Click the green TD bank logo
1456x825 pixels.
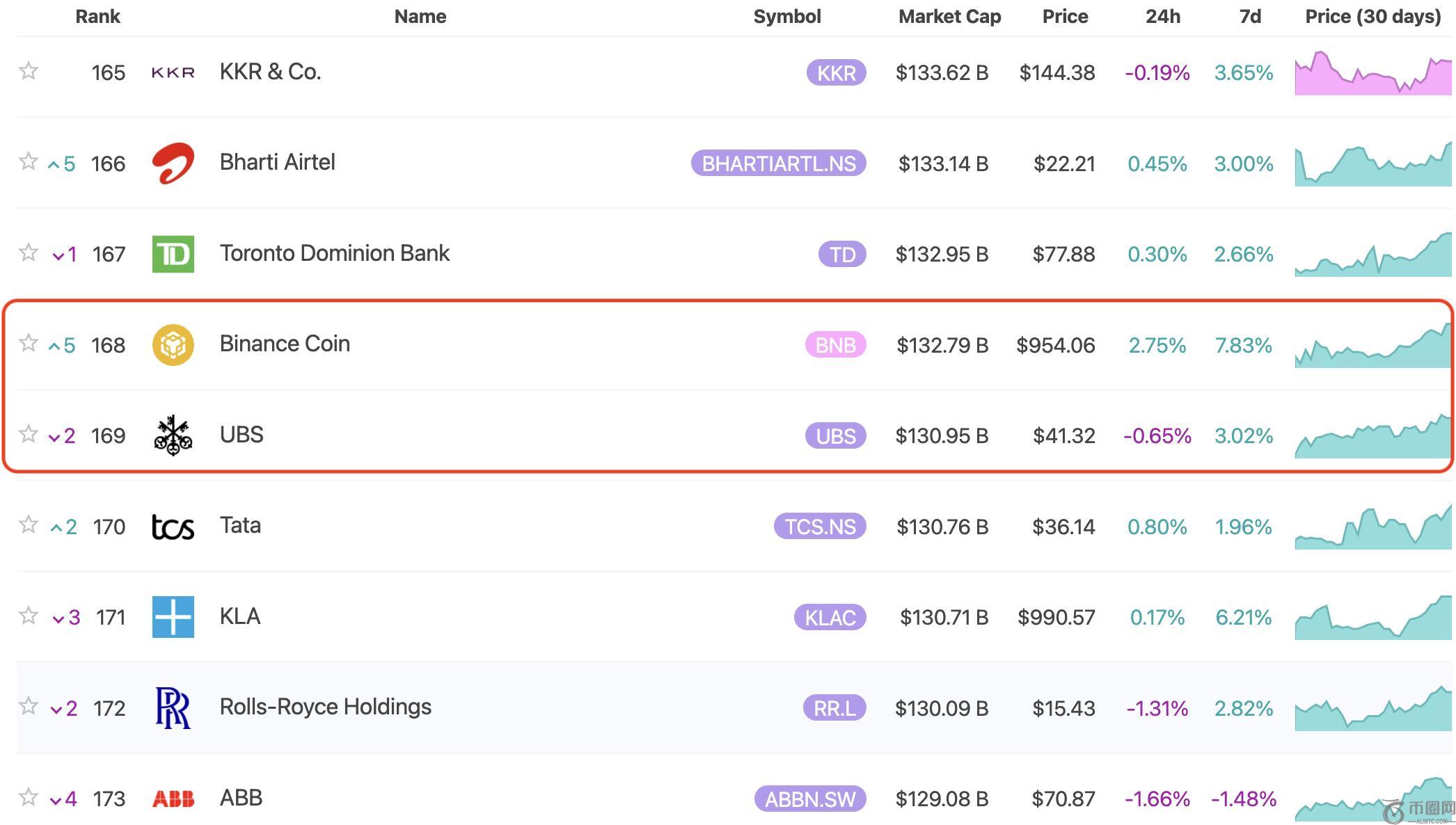tap(173, 254)
